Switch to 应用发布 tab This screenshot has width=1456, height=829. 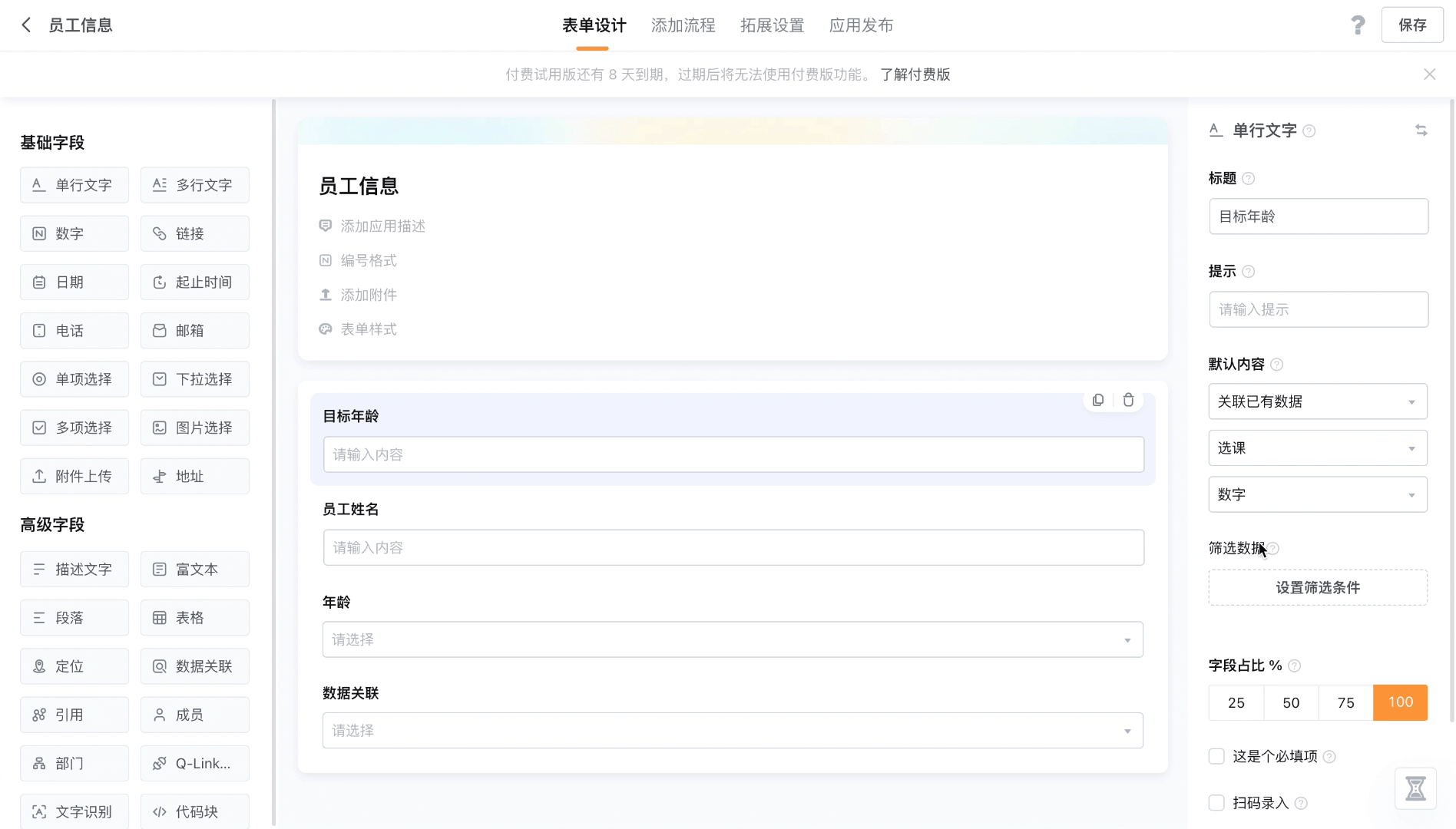[x=861, y=25]
